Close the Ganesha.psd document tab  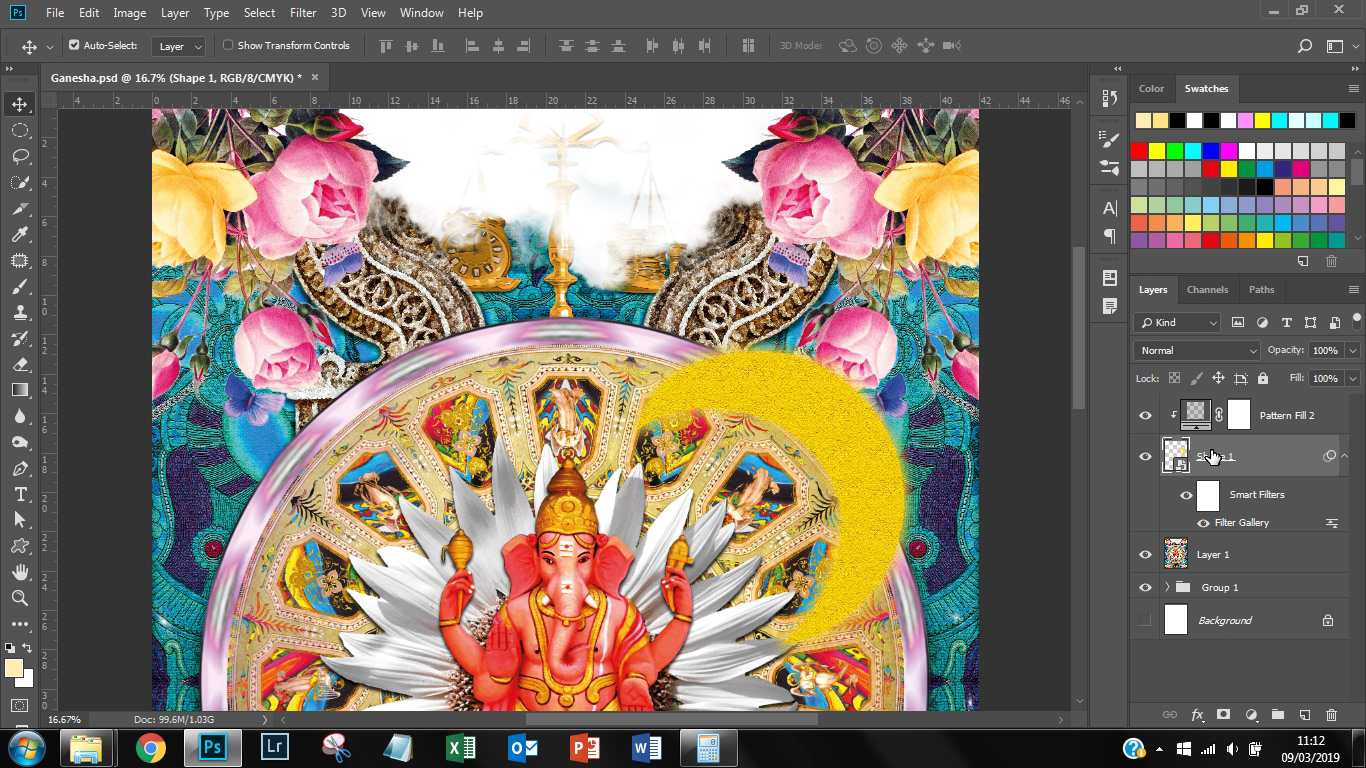(x=315, y=77)
